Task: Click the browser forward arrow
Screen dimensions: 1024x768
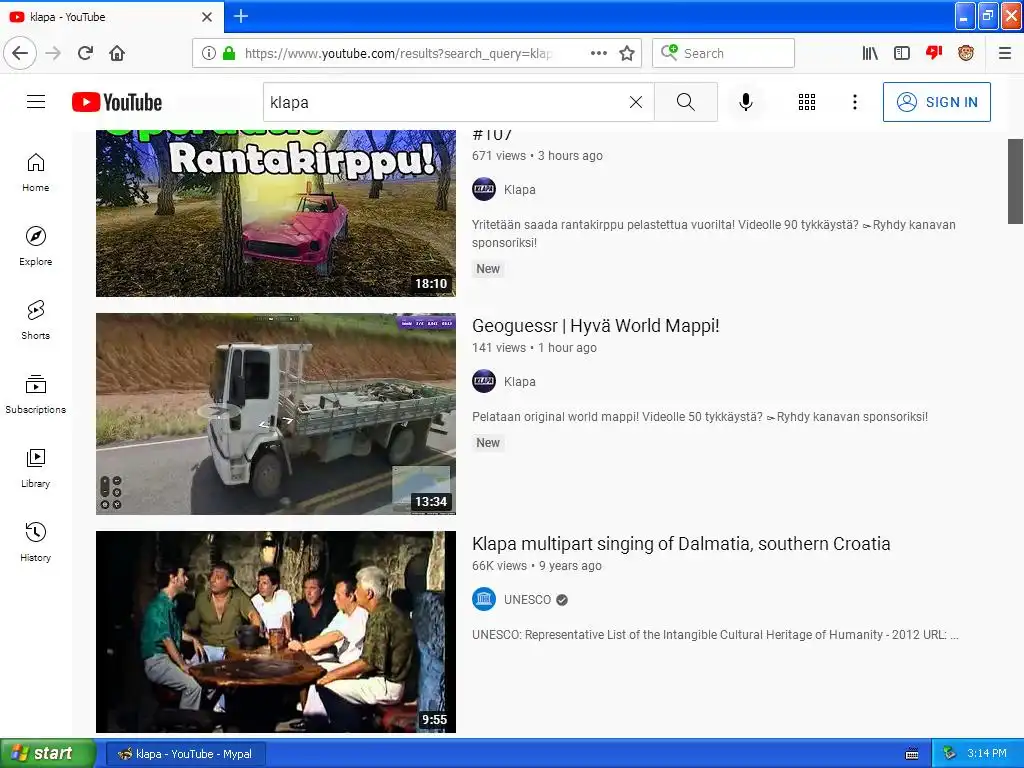Action: click(53, 53)
